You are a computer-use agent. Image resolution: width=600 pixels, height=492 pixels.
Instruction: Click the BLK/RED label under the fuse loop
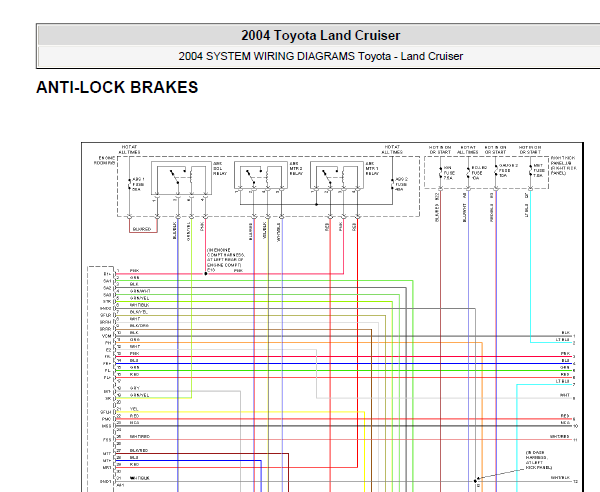(142, 229)
